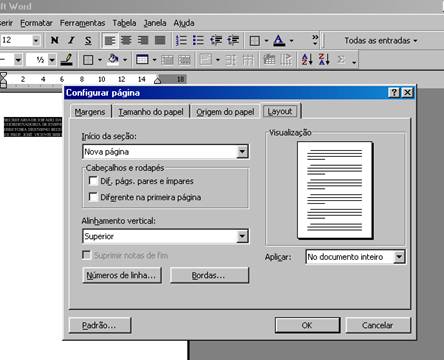Apply bulleted list formatting
The image size is (444, 360).
198,41
